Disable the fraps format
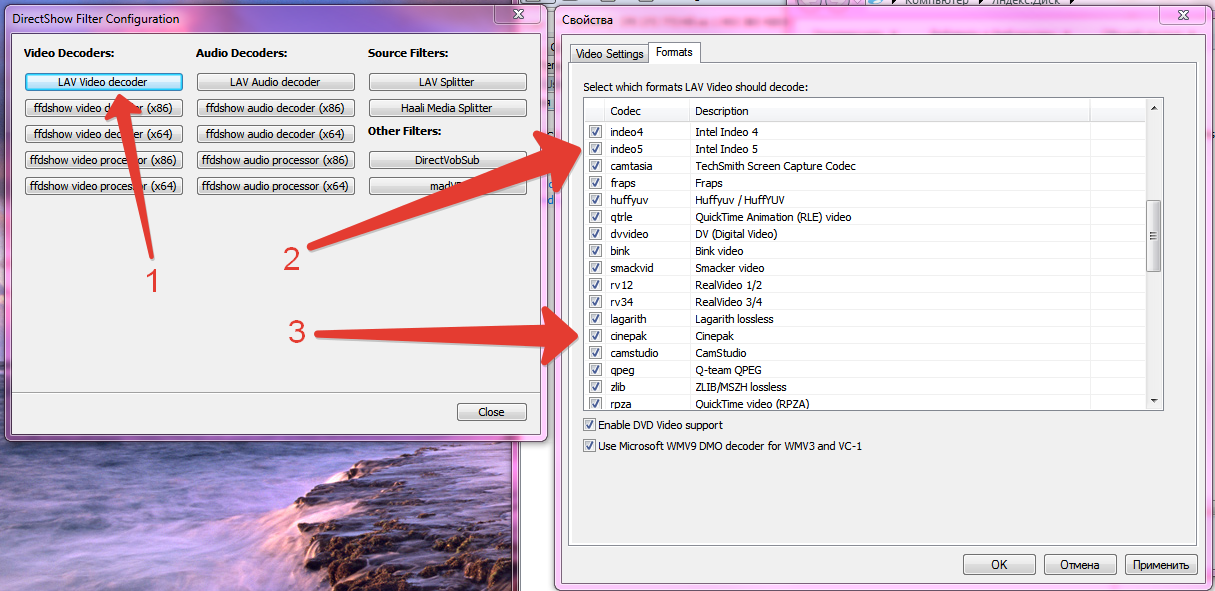This screenshot has height=591, width=1215. coord(594,182)
